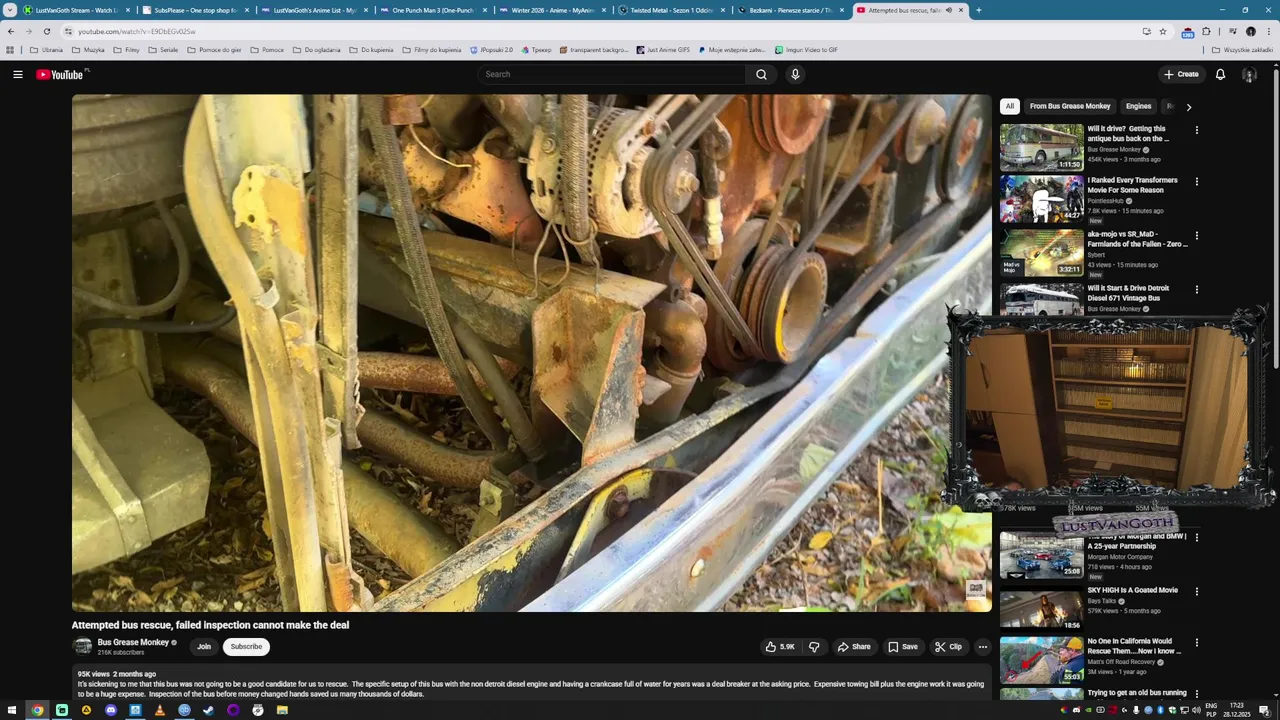Open the 'Seriale' bookmarks folder
This screenshot has width=1280, height=720.
[x=162, y=49]
